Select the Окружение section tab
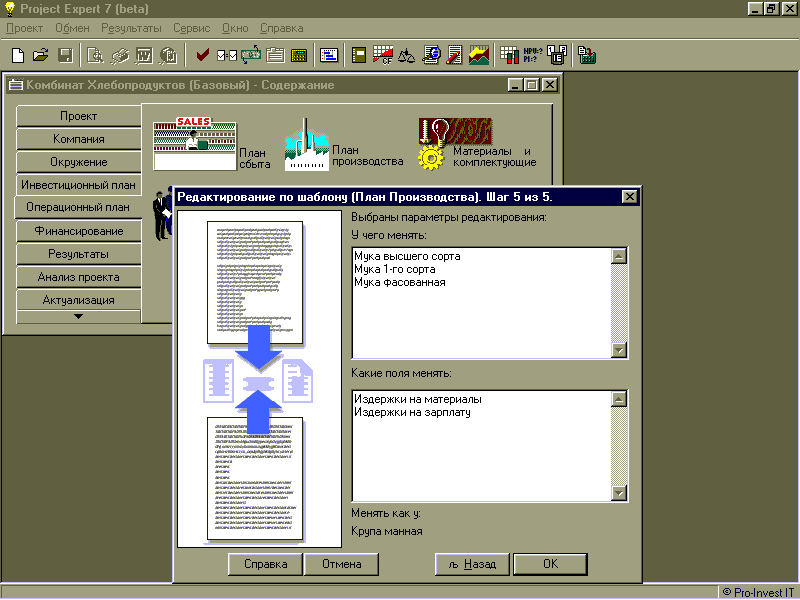 click(79, 162)
